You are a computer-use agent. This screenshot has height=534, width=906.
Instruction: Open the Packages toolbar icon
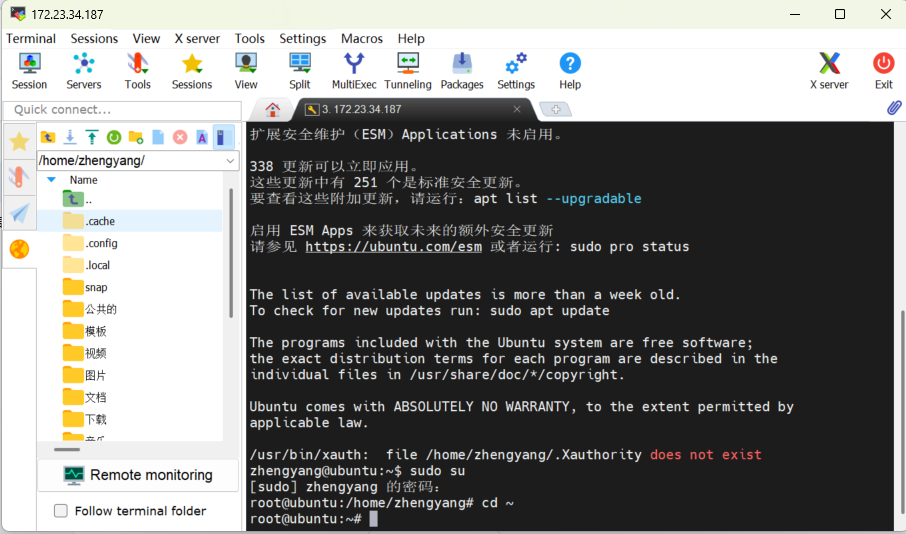(462, 71)
